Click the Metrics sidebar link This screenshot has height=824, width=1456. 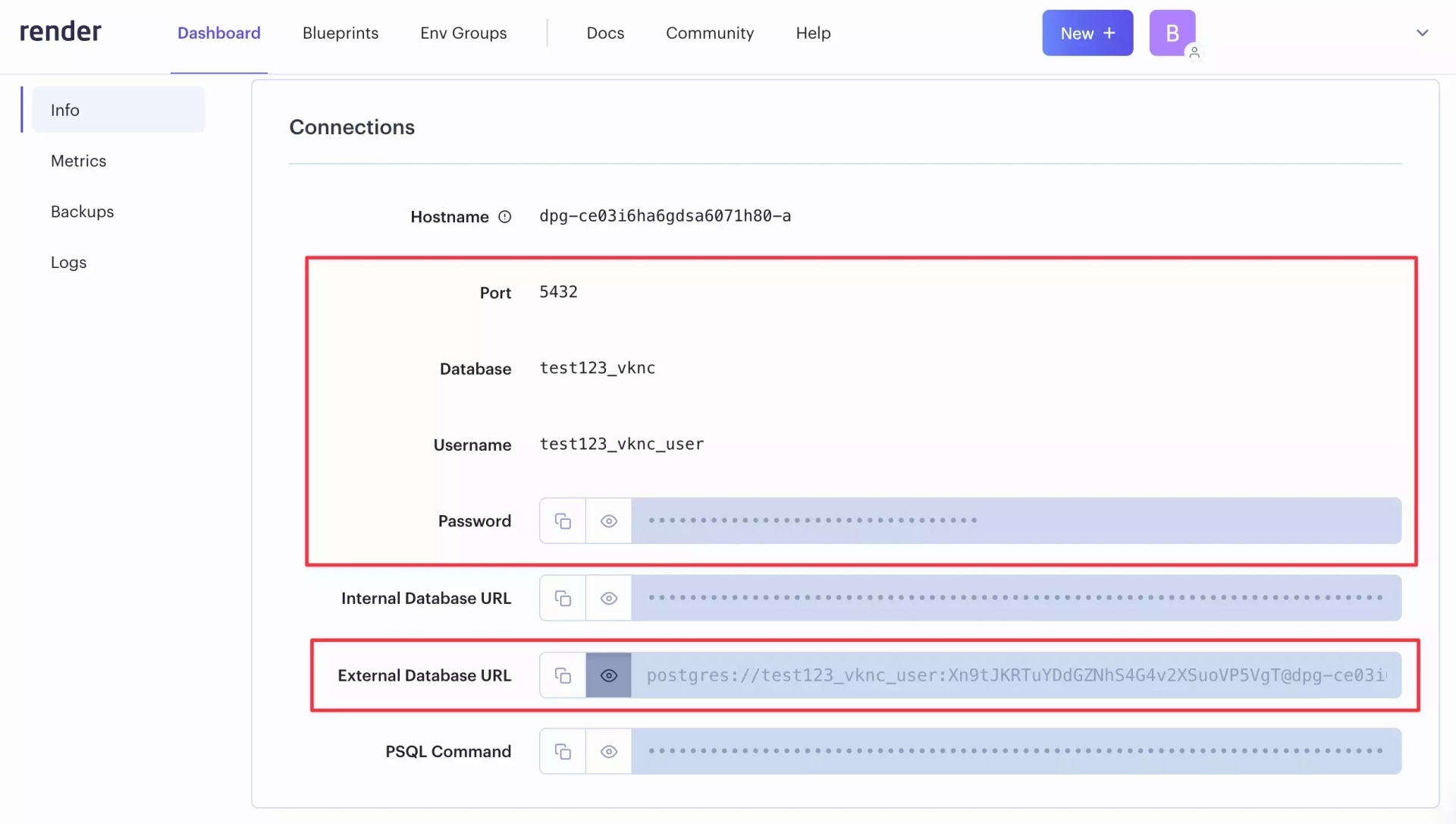pyautogui.click(x=78, y=160)
